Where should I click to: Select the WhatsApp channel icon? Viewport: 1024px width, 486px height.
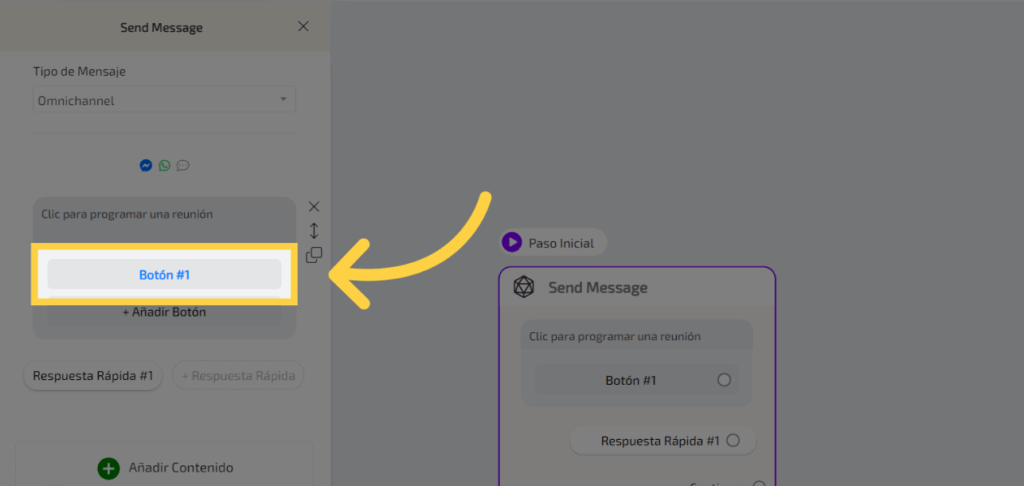164,165
